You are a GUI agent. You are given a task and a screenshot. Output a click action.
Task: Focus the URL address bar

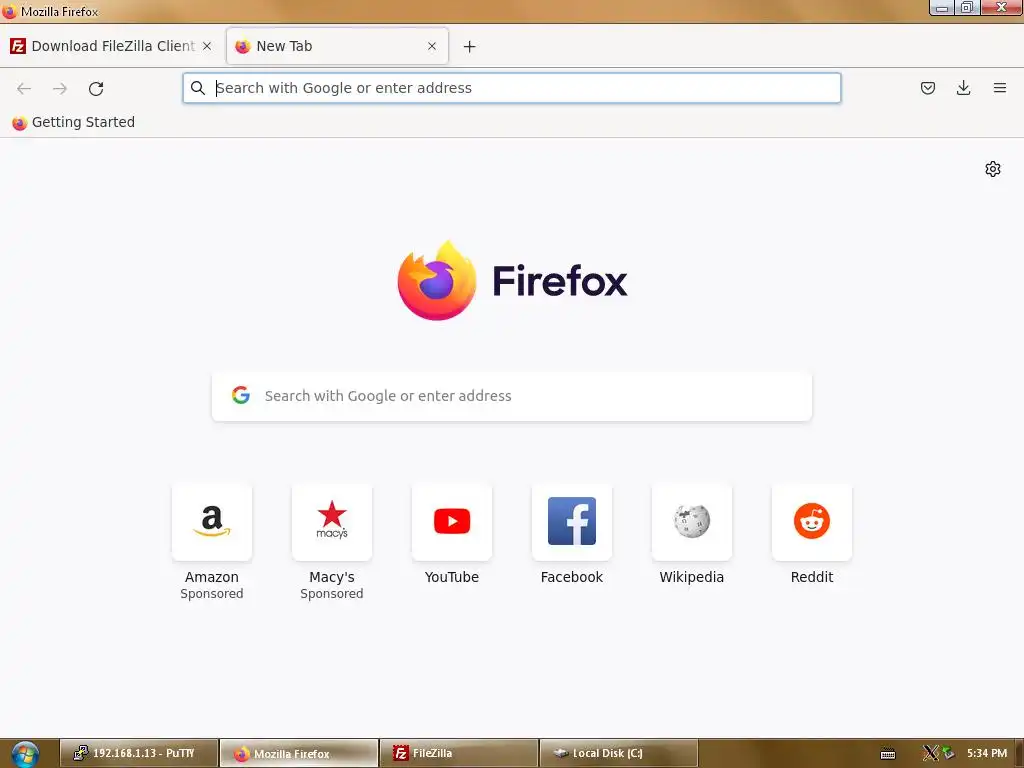[511, 88]
